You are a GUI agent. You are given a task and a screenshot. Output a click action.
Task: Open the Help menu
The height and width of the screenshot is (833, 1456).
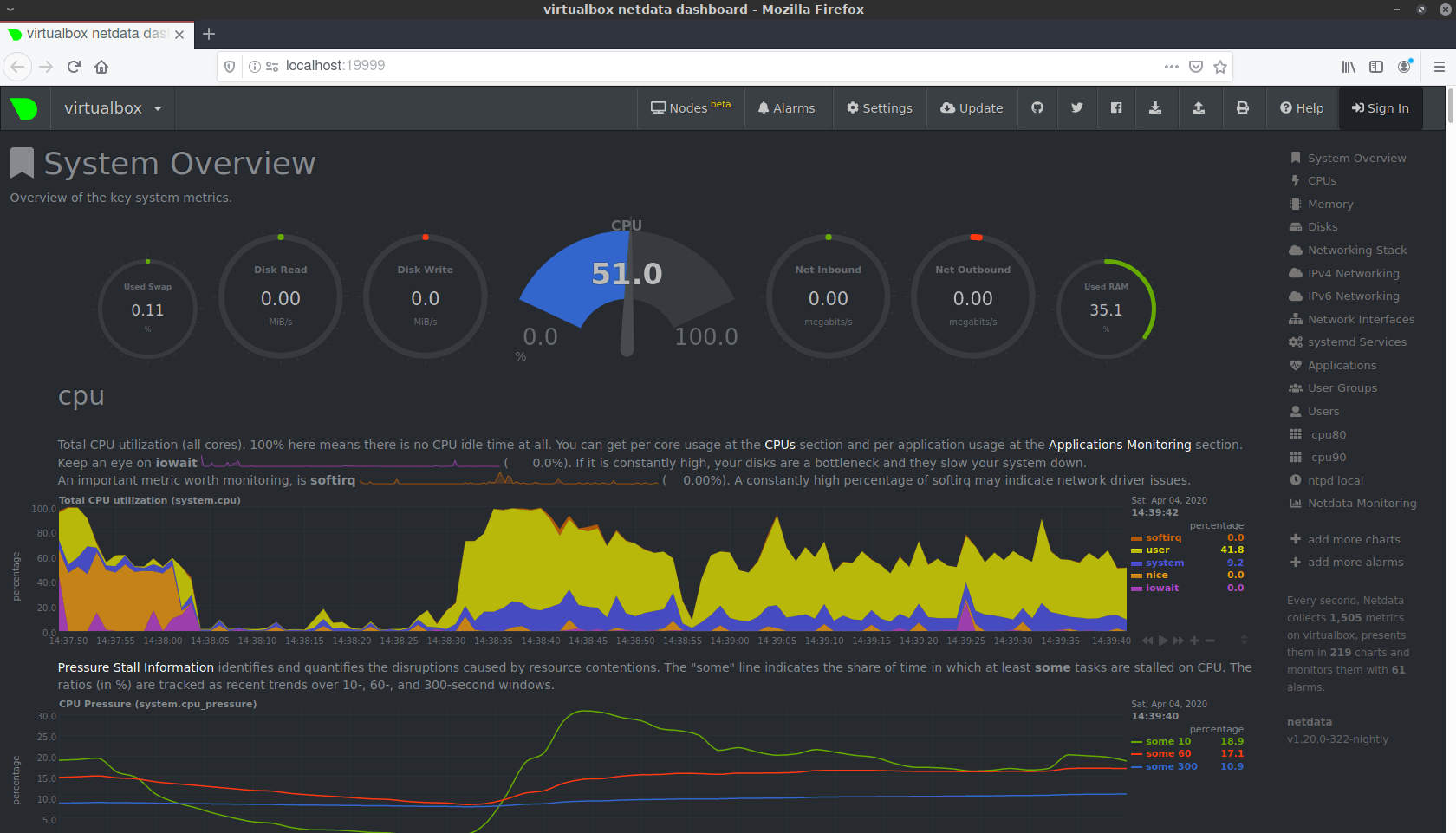coord(1302,108)
